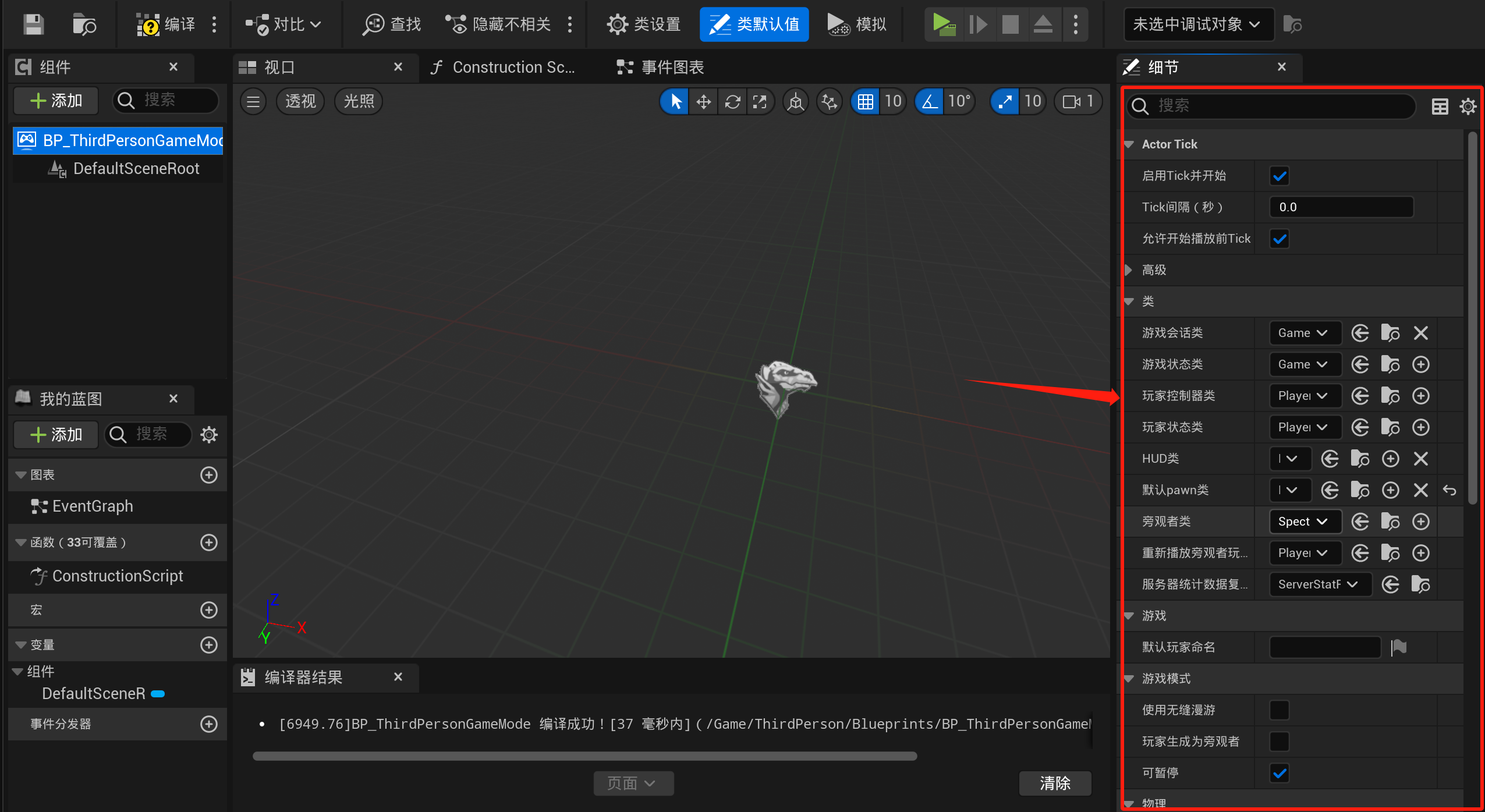Open Details panel settings gear

(1468, 107)
